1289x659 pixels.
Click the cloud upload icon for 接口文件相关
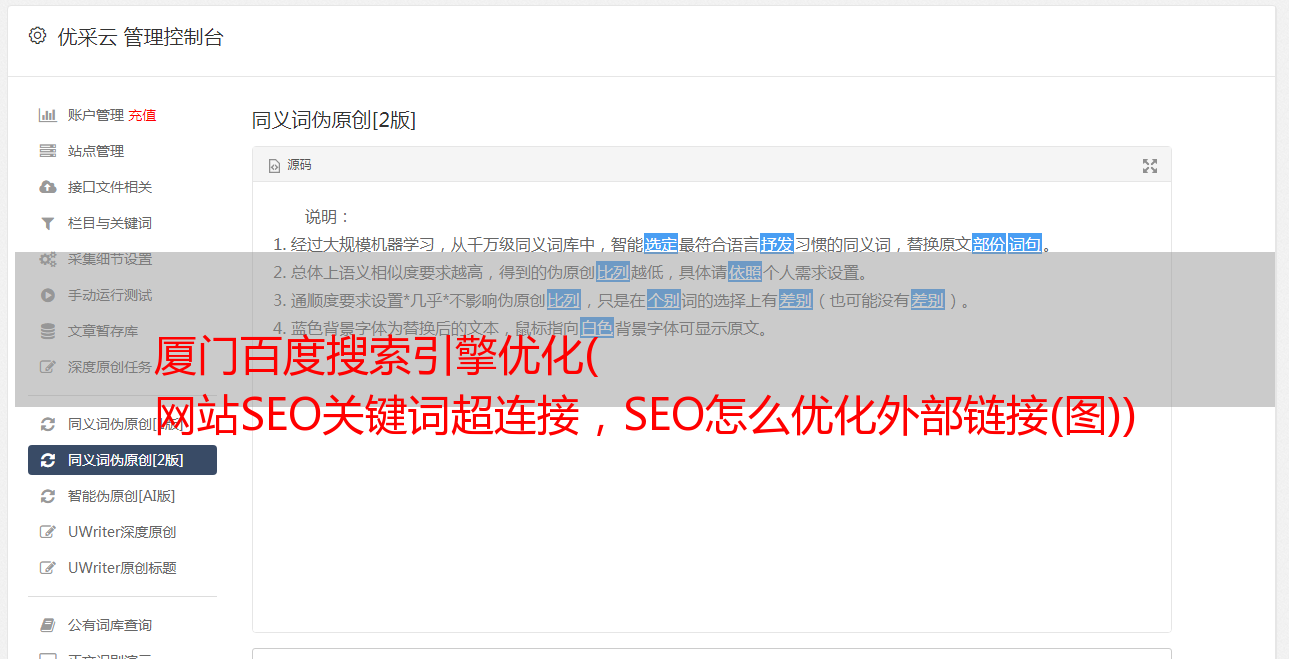(47, 187)
